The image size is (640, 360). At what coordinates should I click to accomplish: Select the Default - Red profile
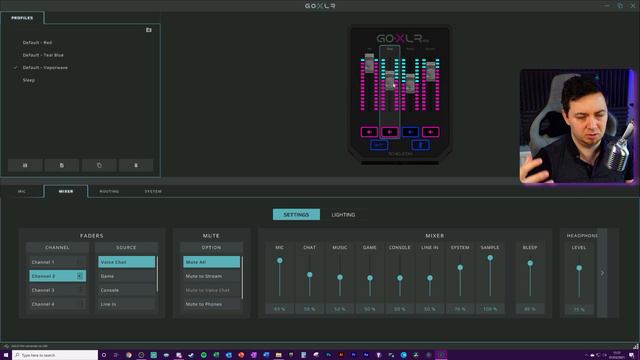click(37, 42)
